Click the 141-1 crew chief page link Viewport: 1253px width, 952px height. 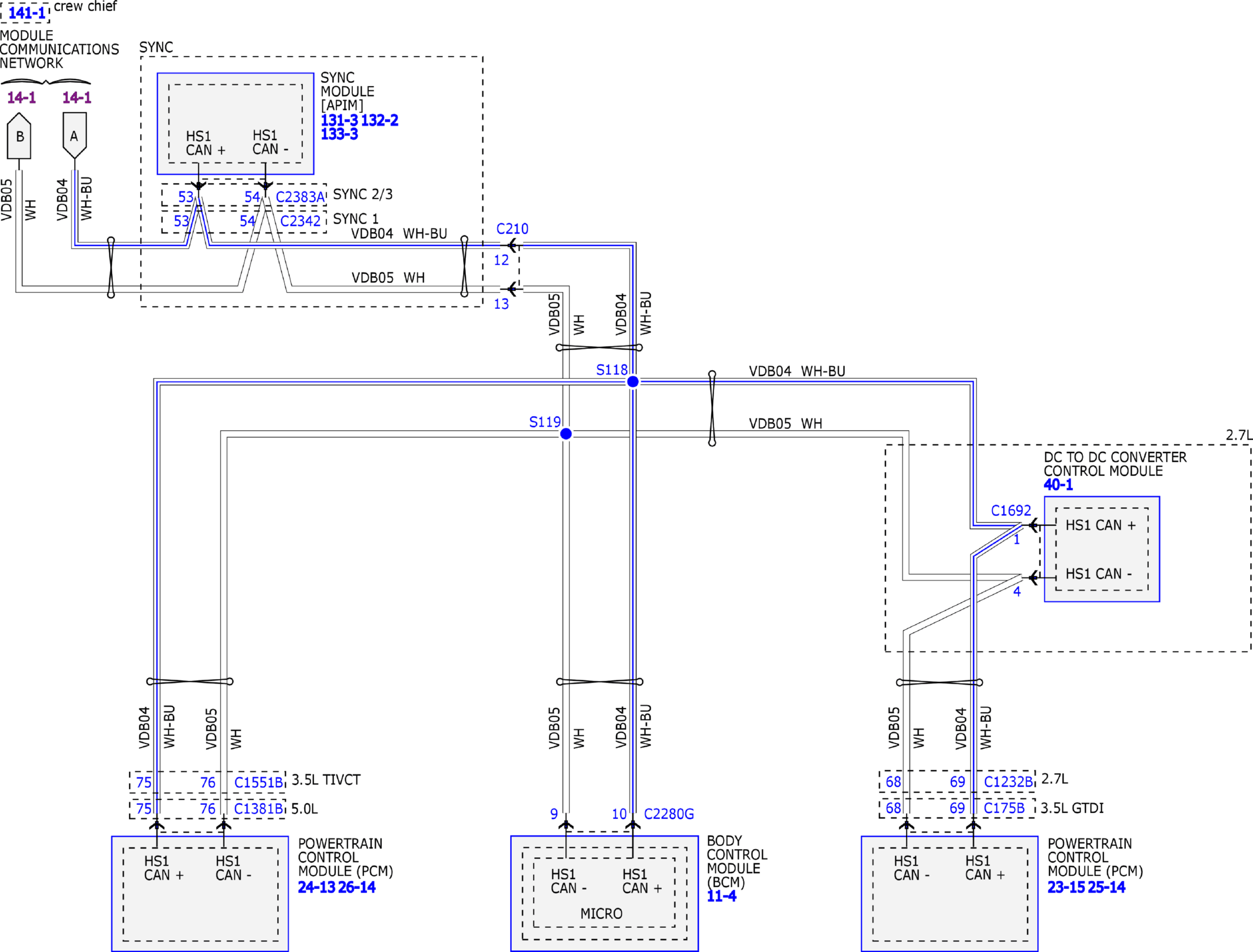26,12
